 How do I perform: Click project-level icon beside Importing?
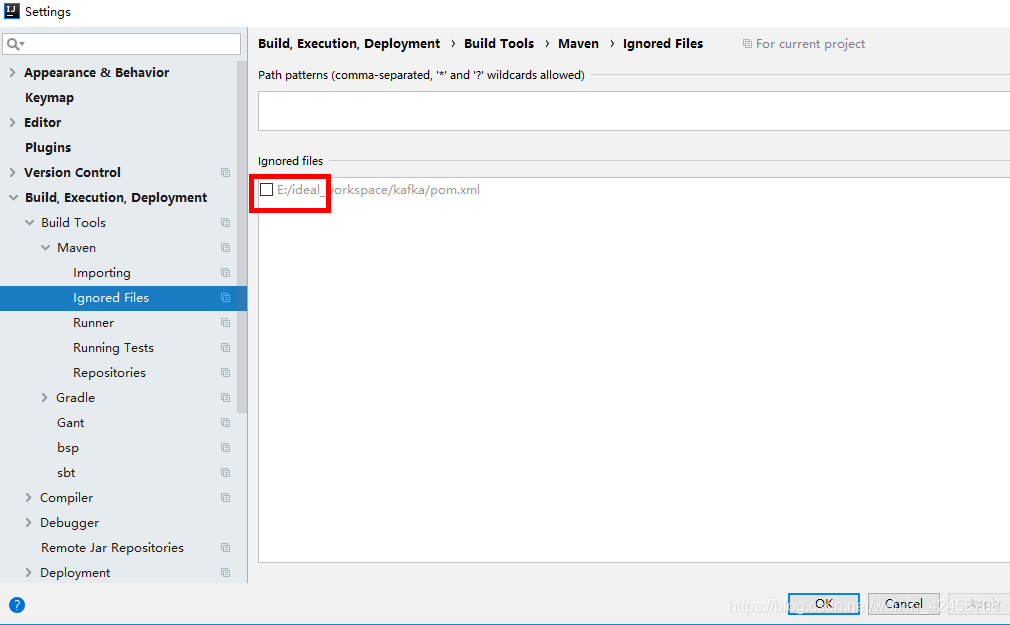point(225,273)
